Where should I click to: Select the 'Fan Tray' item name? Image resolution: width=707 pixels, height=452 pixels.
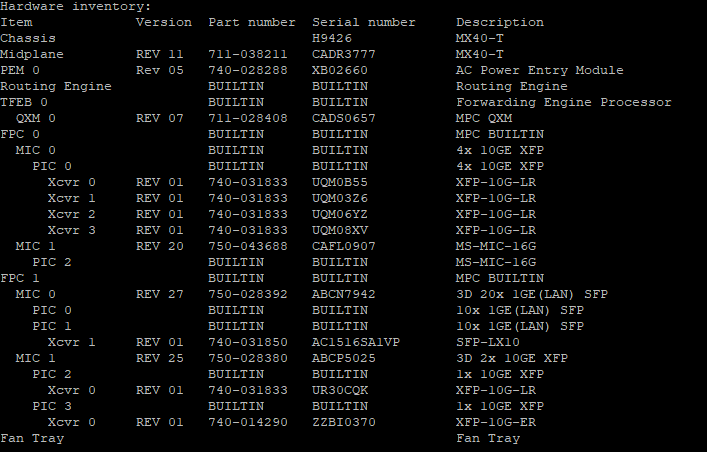[x=32, y=439]
